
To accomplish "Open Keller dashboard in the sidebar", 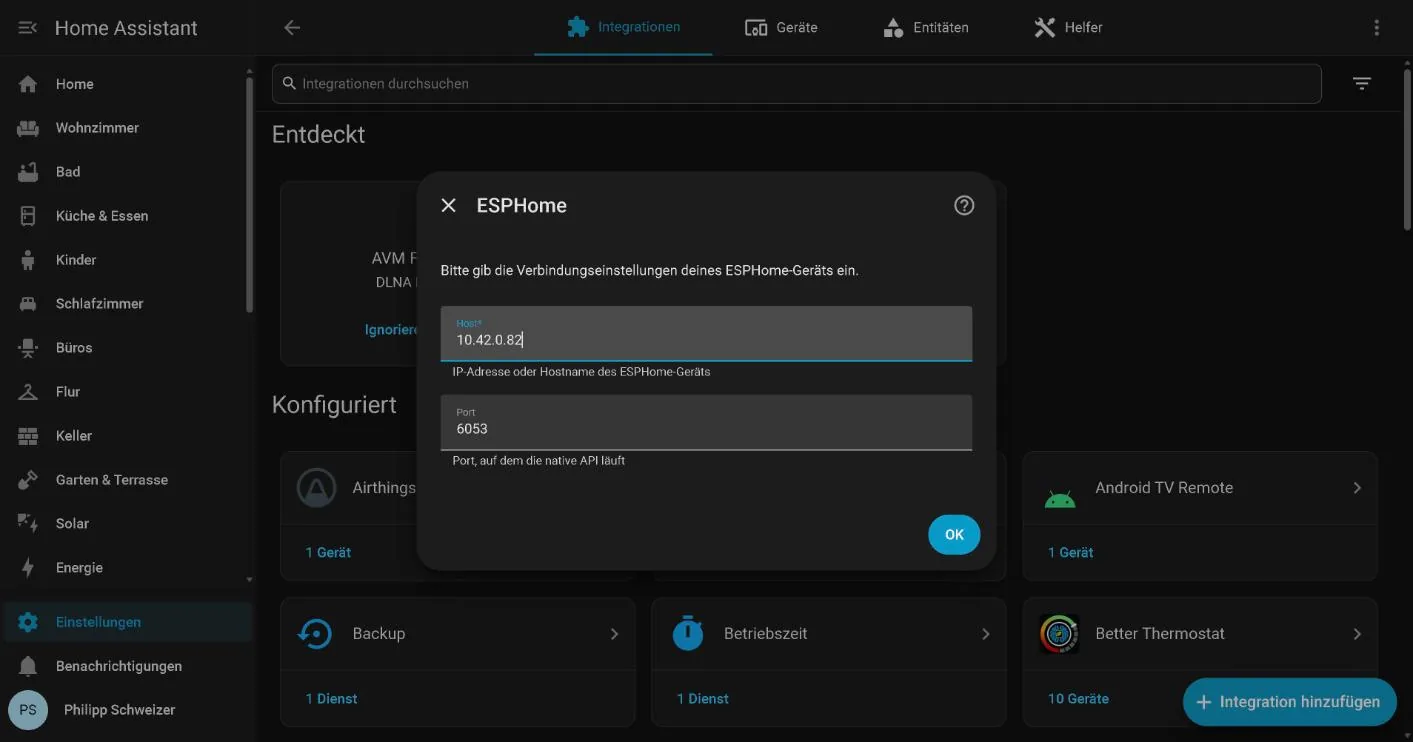I will coord(126,436).
